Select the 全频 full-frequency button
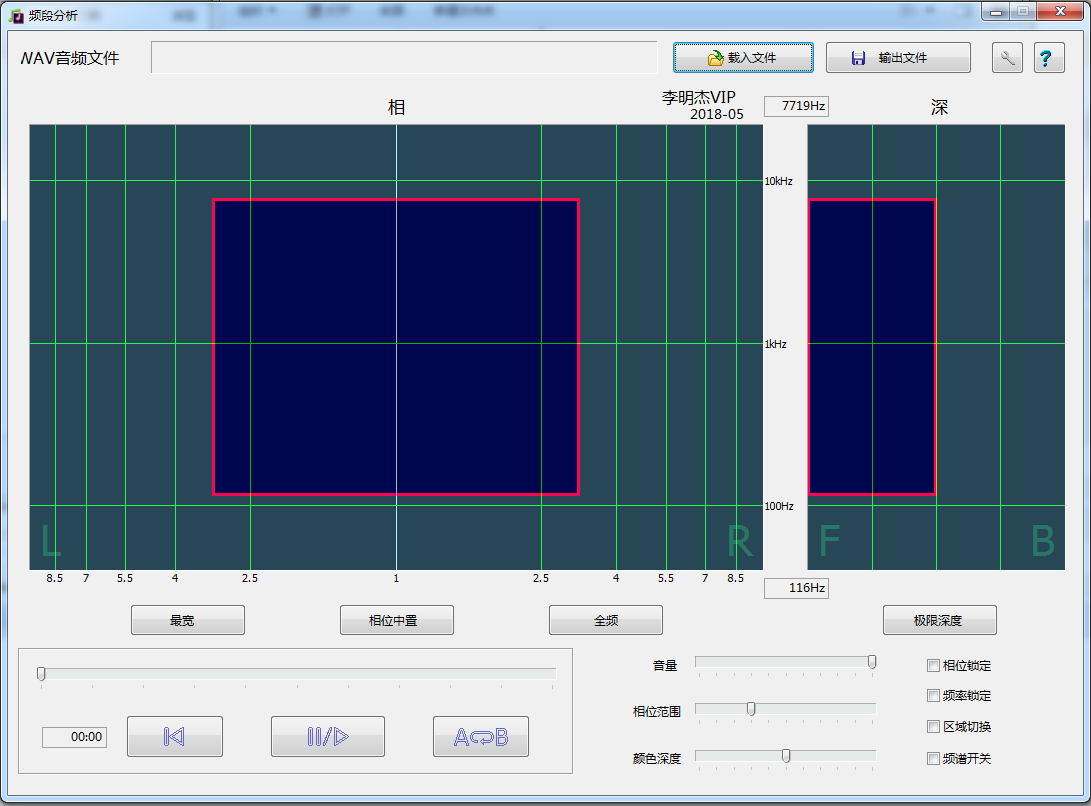1091x806 pixels. pyautogui.click(x=605, y=620)
